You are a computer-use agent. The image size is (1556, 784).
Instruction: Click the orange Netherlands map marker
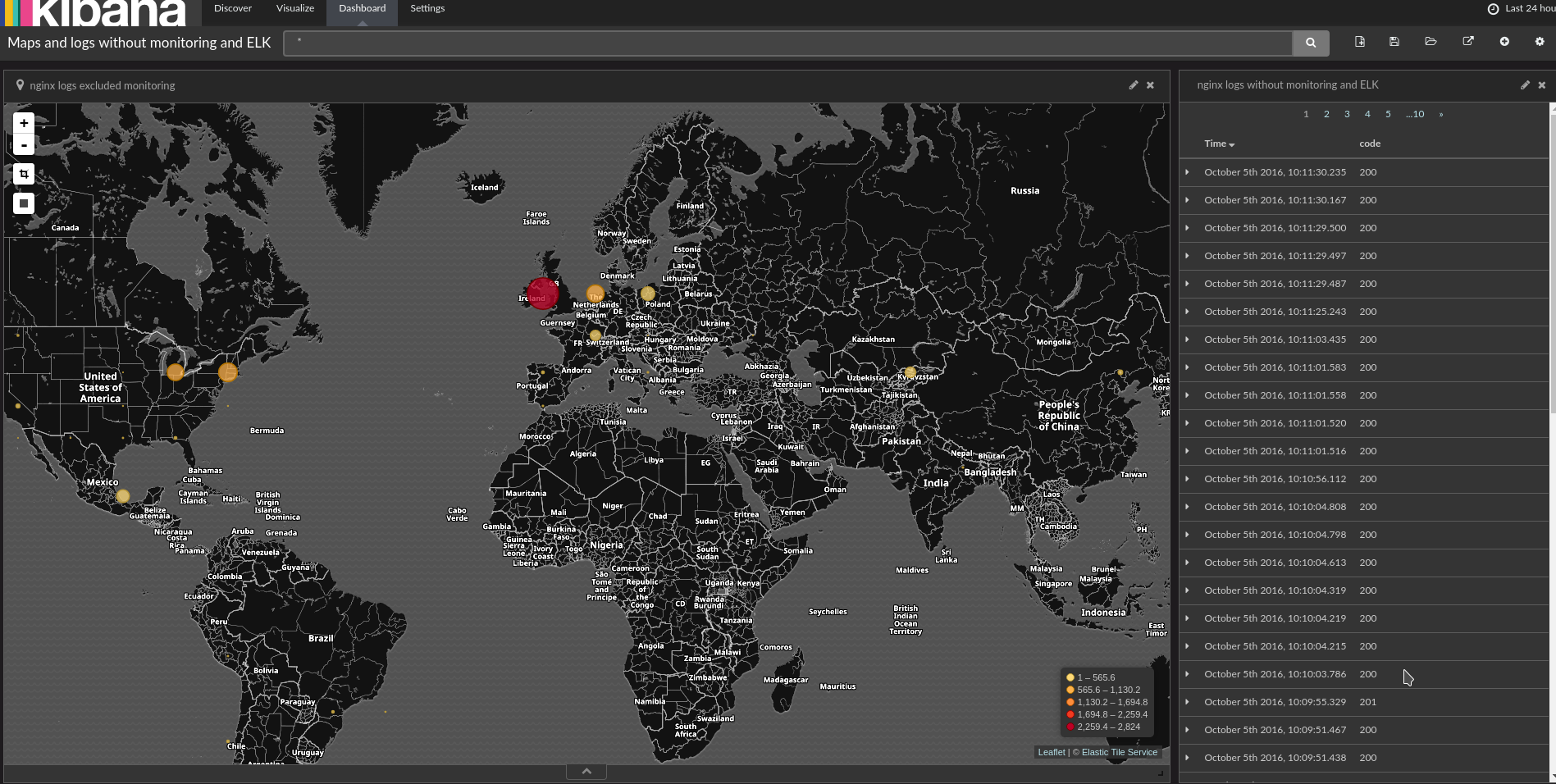595,294
